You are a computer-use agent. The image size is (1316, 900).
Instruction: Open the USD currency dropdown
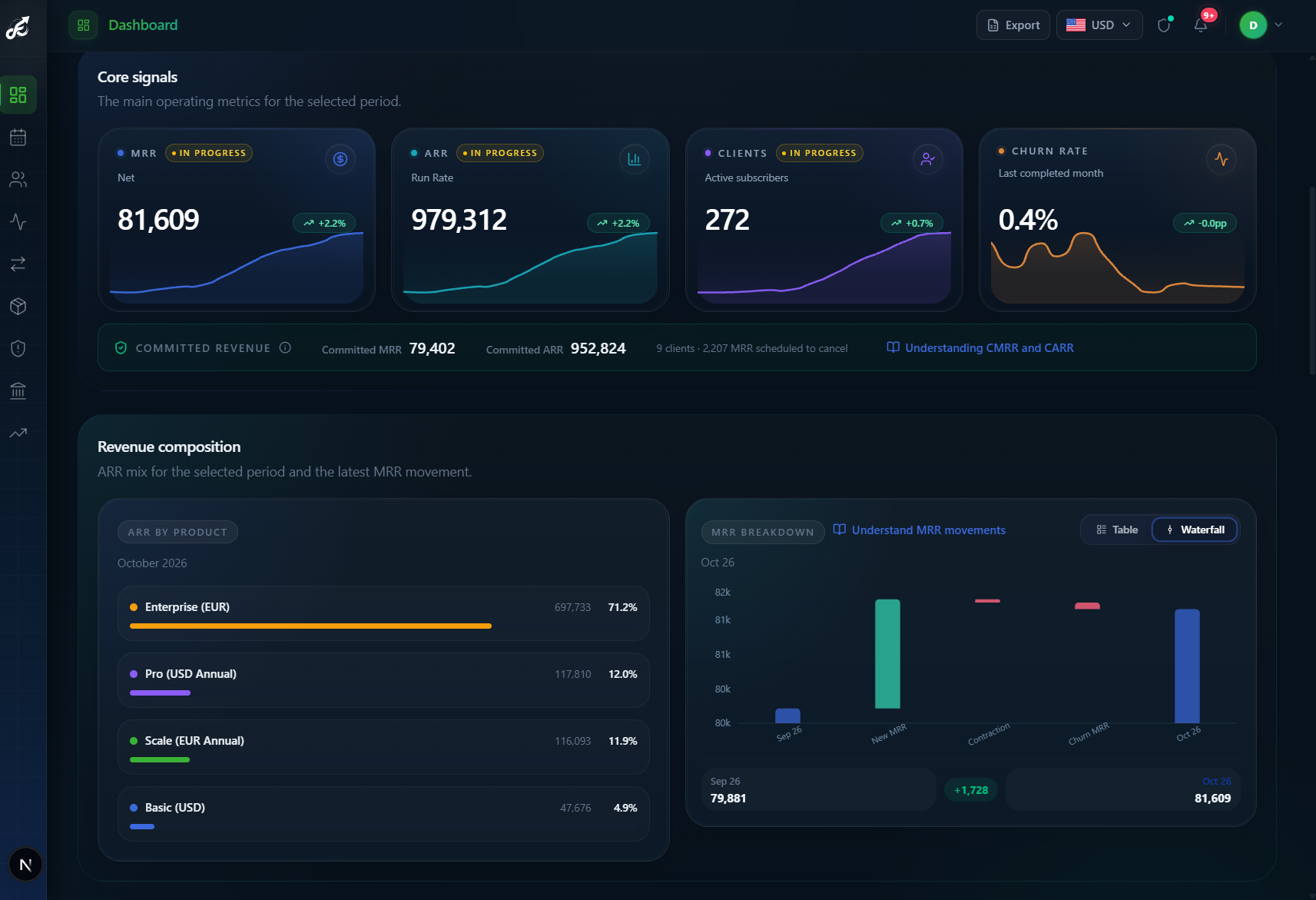[1099, 25]
